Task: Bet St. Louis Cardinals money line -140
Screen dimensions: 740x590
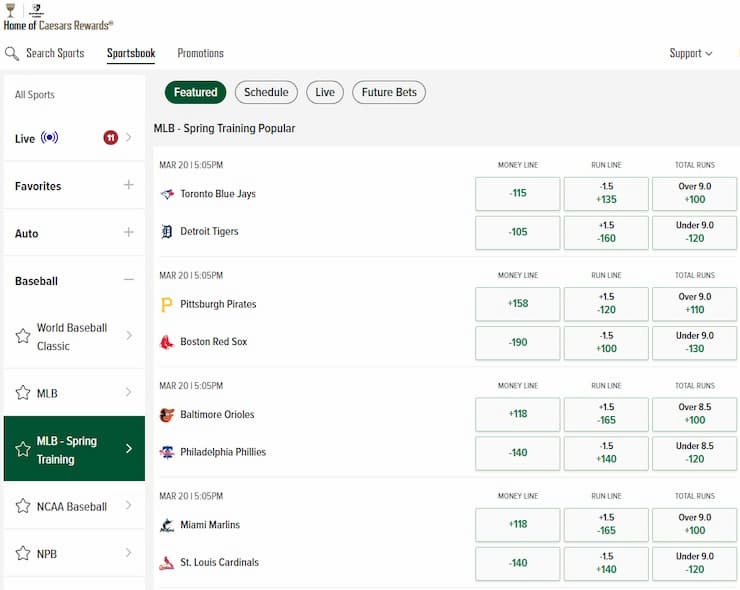Action: click(518, 564)
